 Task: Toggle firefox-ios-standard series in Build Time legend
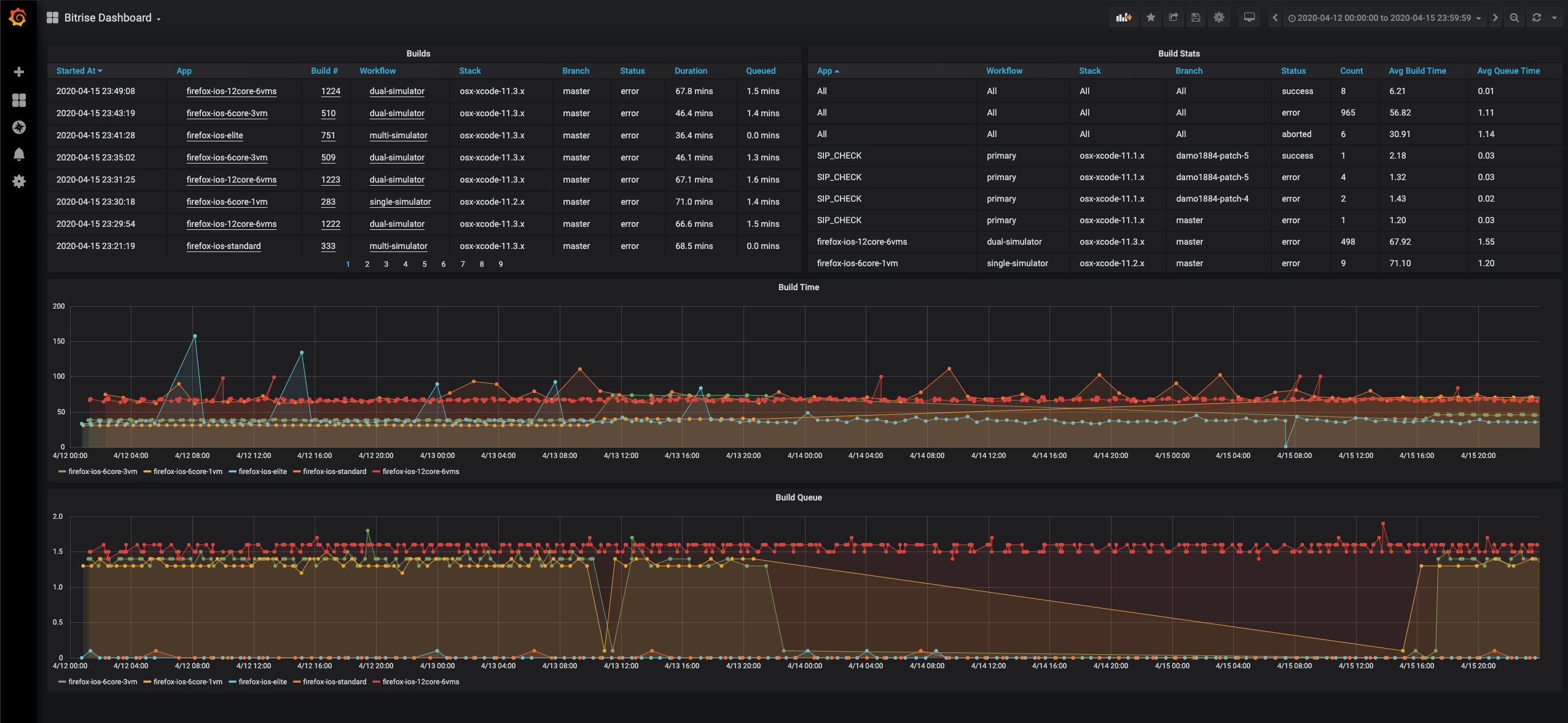point(334,472)
